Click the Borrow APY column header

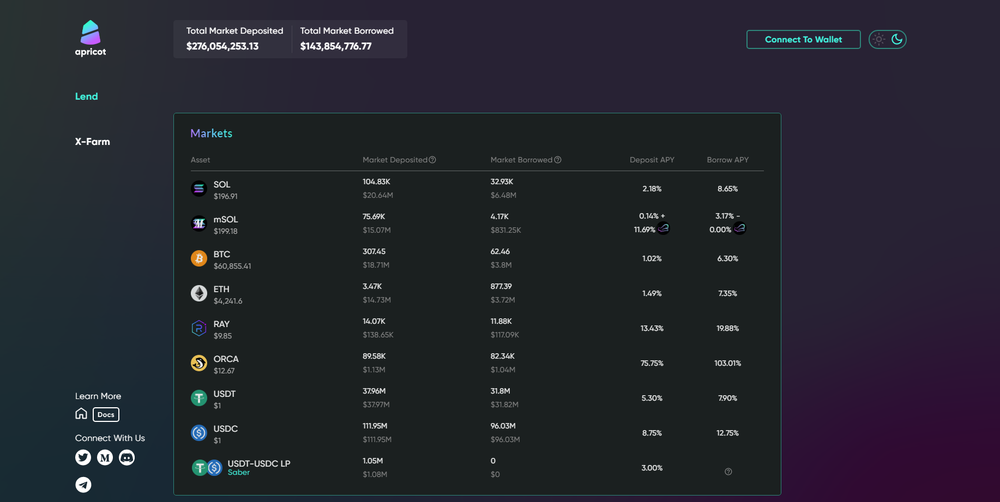[x=728, y=160]
